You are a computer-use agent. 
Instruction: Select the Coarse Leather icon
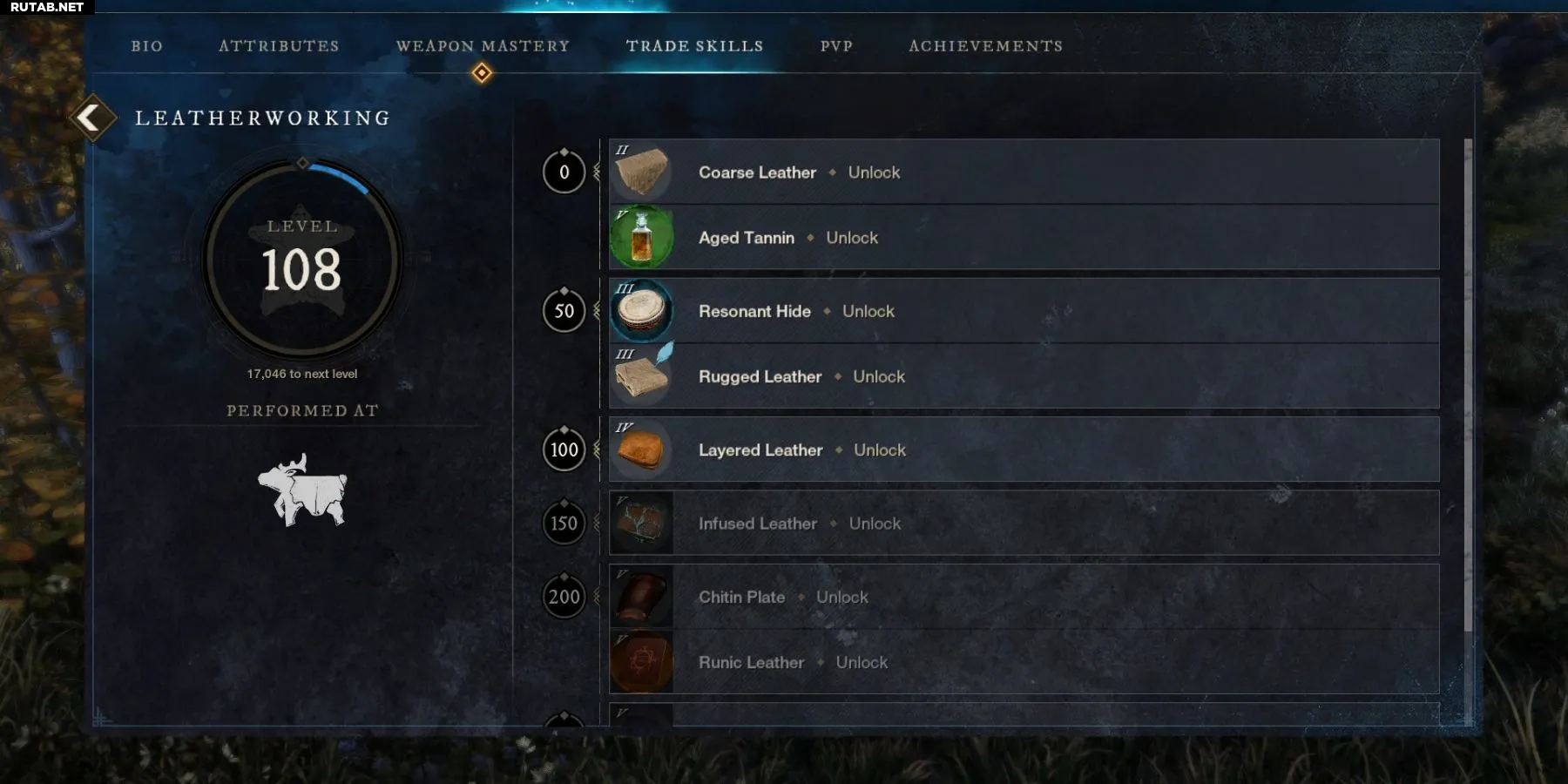tap(642, 172)
